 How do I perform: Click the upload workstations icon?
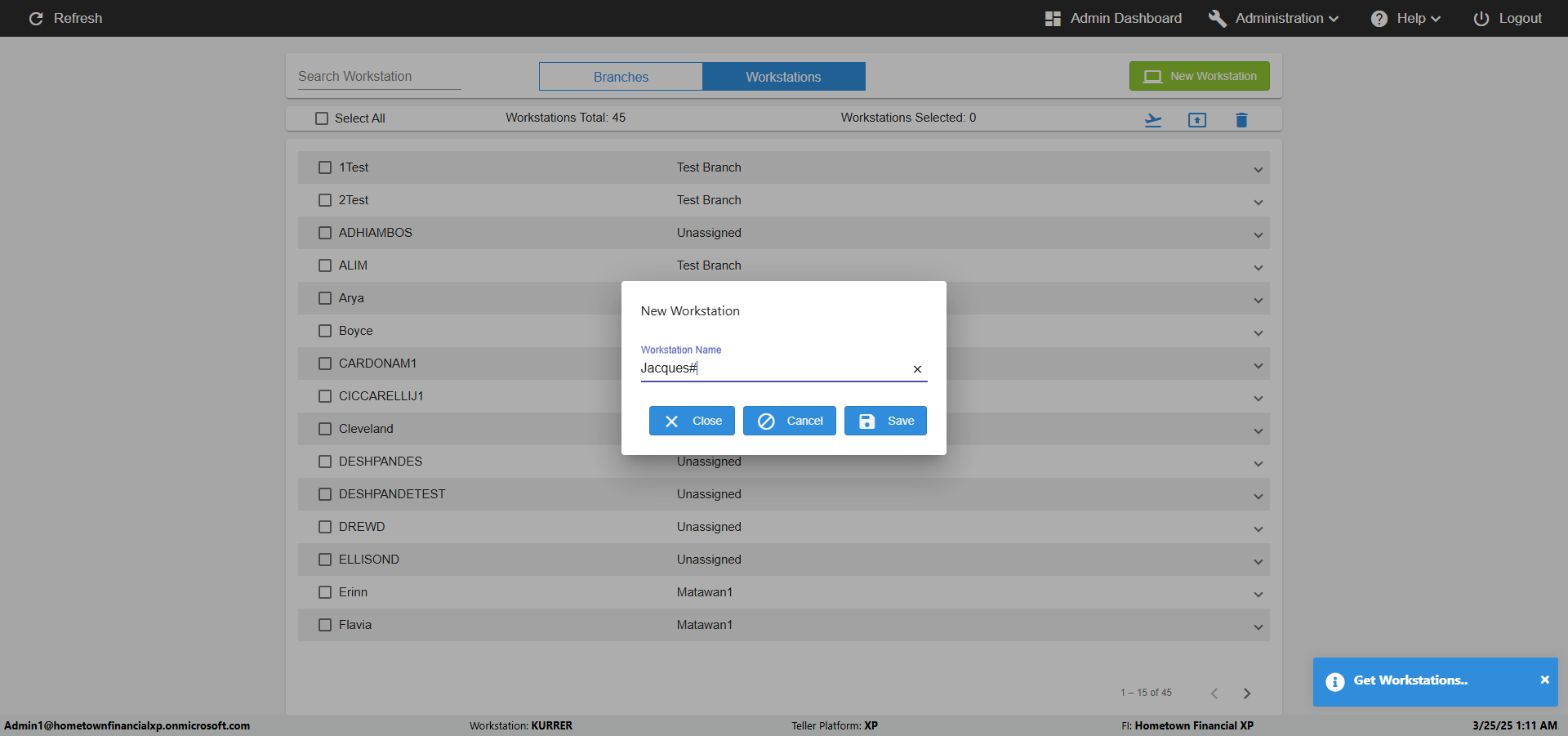pos(1197,120)
